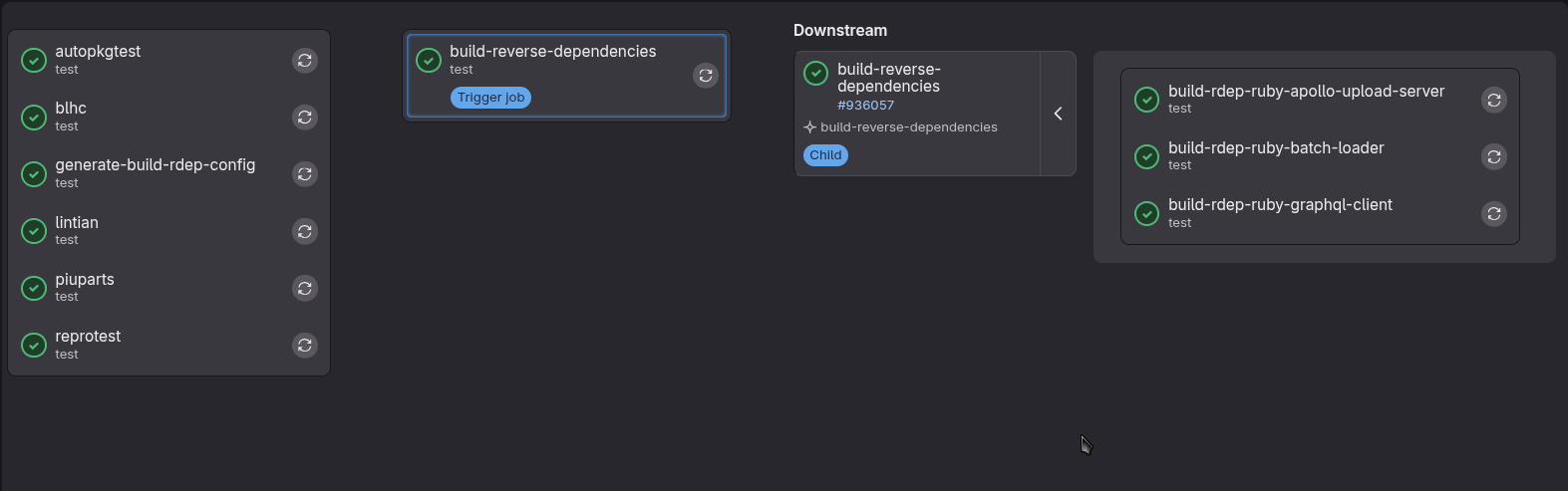
Task: Click the reprotest passed status icon
Action: [x=34, y=346]
